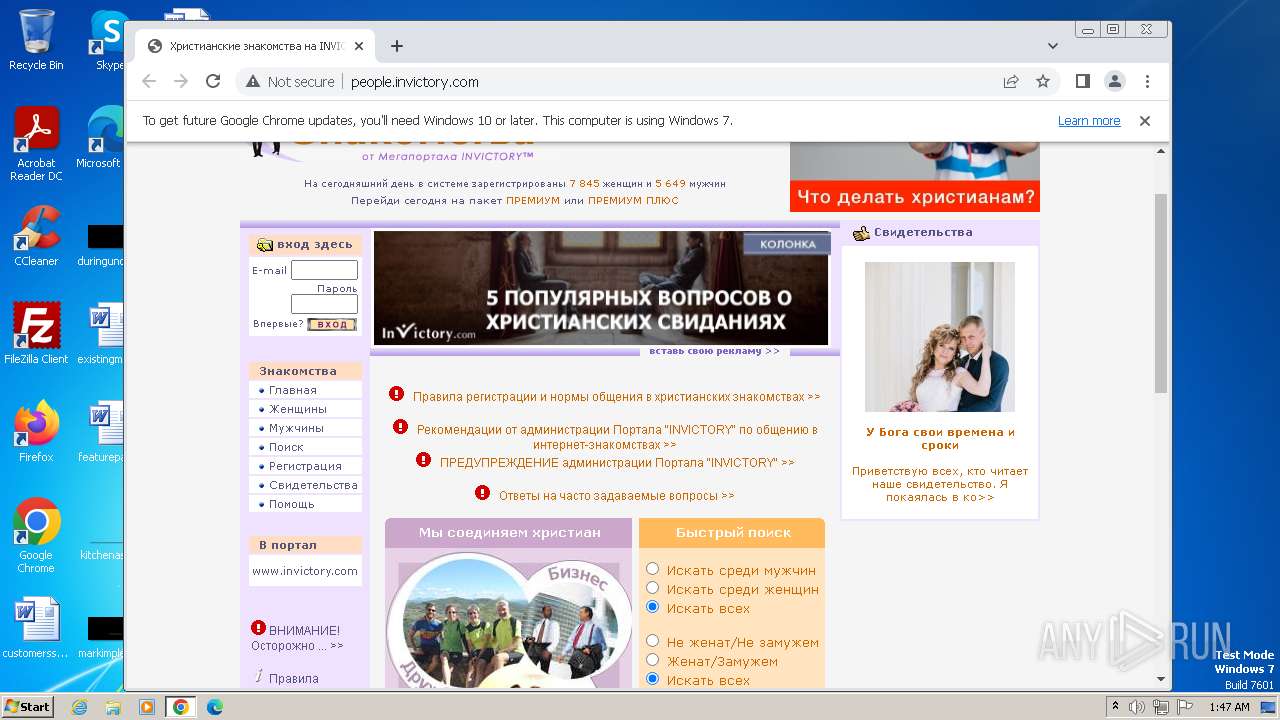Open the Learn more link
The height and width of the screenshot is (720, 1280).
[x=1089, y=121]
